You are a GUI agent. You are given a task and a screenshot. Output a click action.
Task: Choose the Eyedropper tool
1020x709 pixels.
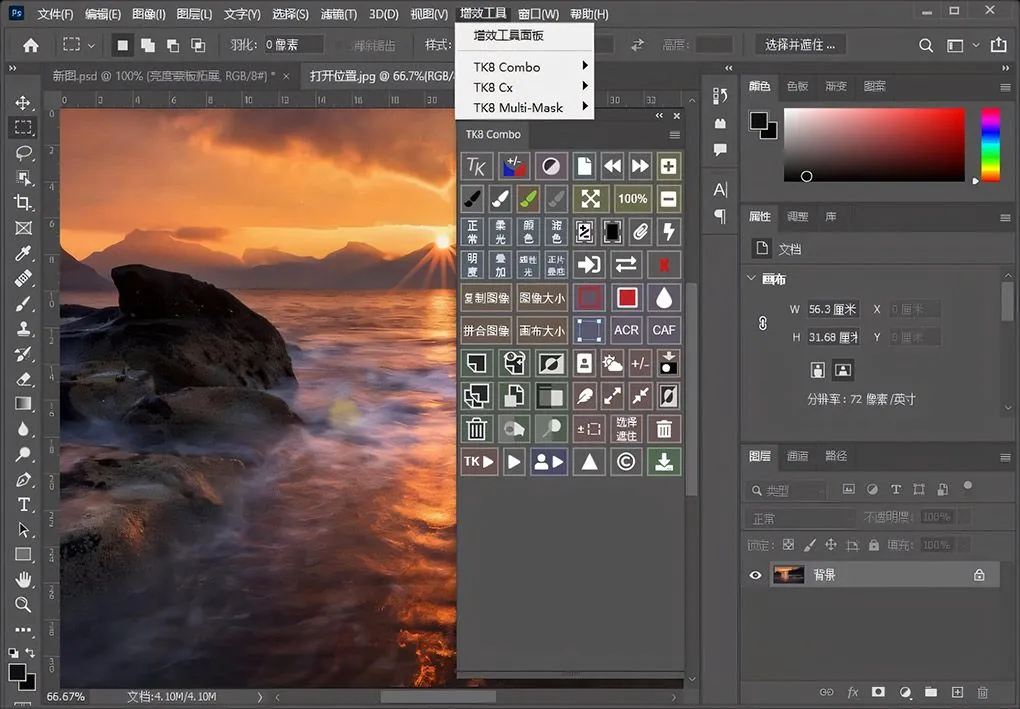[x=23, y=253]
